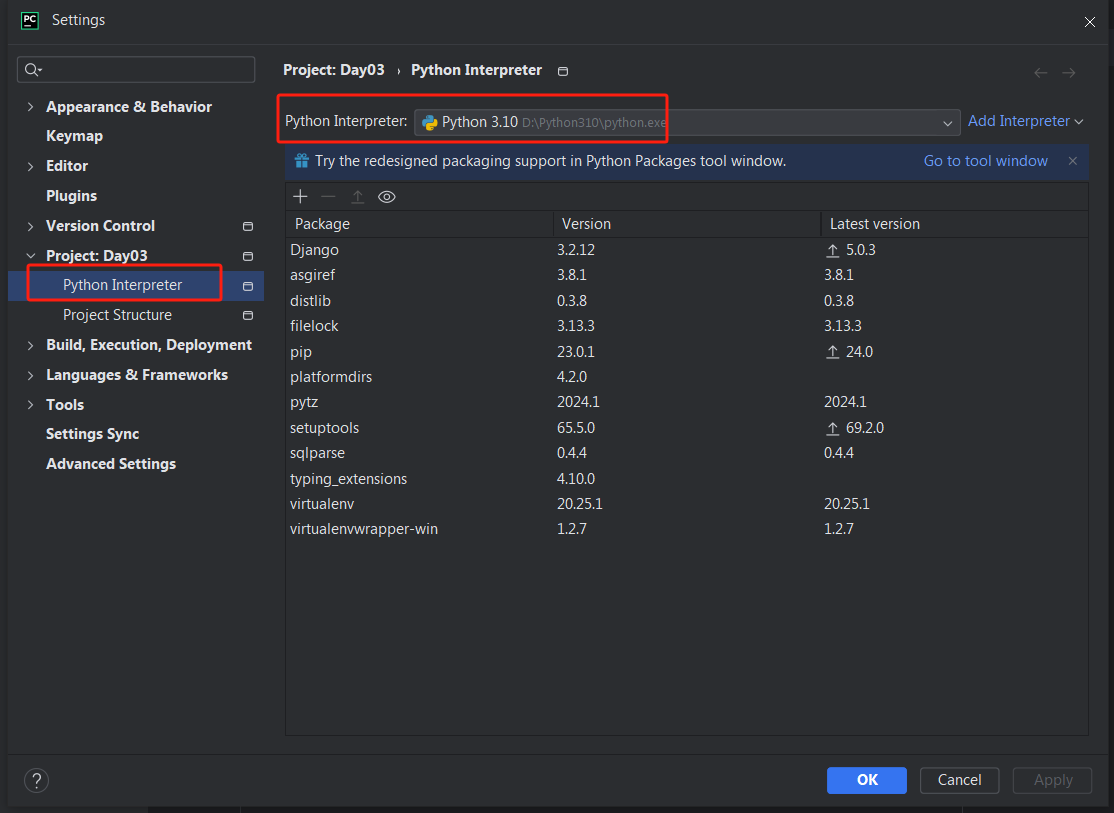Click the gift icon in banner
Image resolution: width=1114 pixels, height=813 pixels.
click(302, 161)
